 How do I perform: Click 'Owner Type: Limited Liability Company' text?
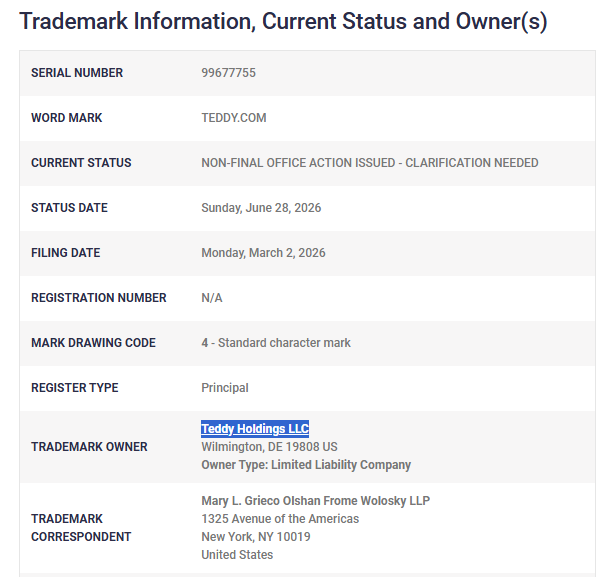point(306,465)
